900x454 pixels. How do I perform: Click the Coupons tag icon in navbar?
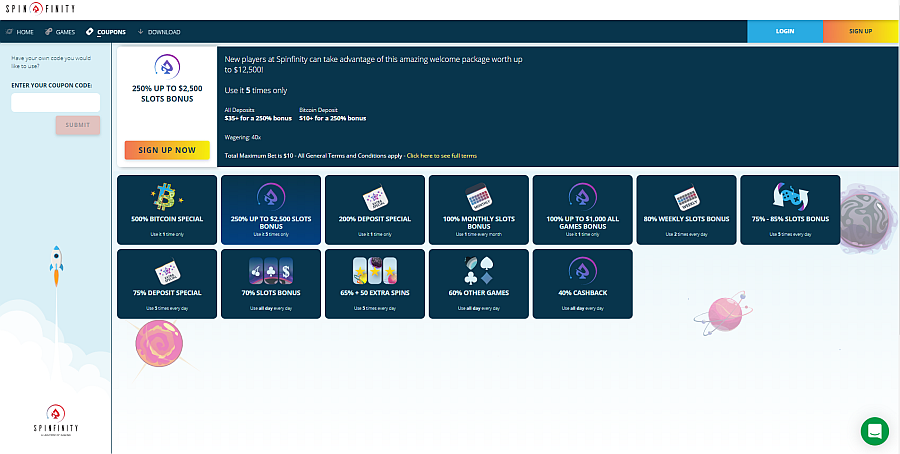coord(90,32)
